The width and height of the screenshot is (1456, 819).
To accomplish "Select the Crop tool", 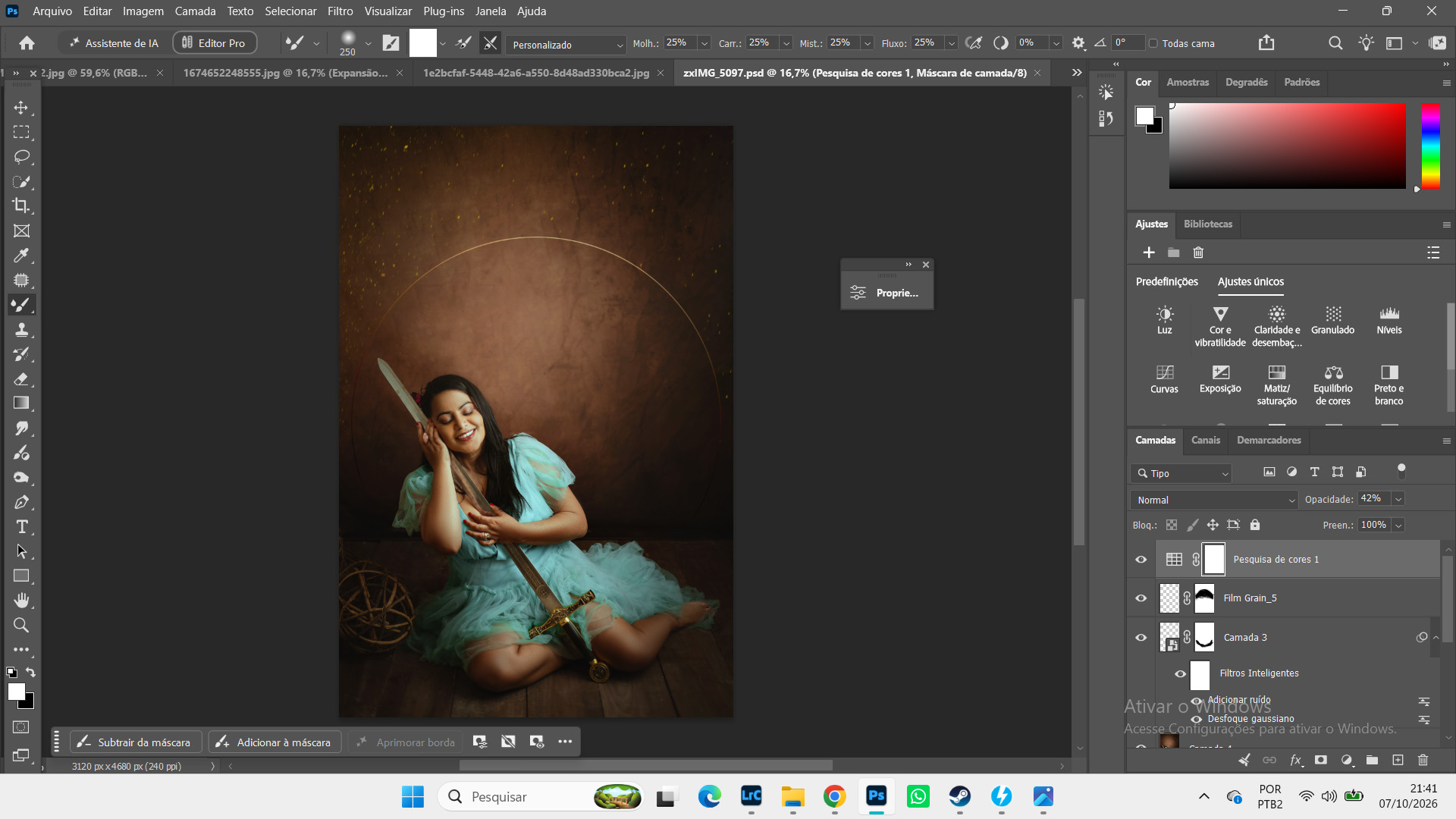I will click(x=21, y=206).
